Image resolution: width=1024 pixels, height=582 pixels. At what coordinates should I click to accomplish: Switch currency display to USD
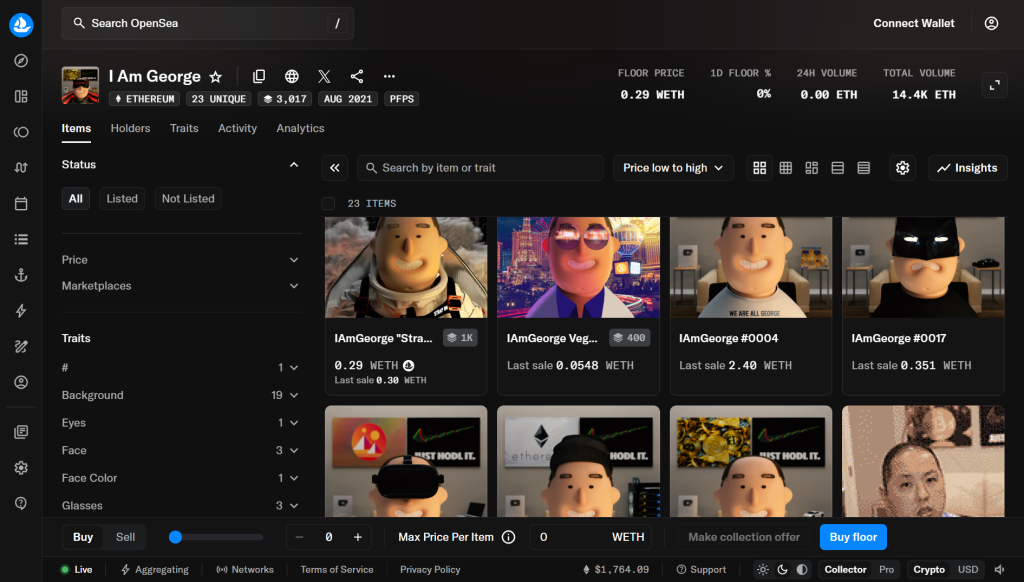click(x=968, y=570)
